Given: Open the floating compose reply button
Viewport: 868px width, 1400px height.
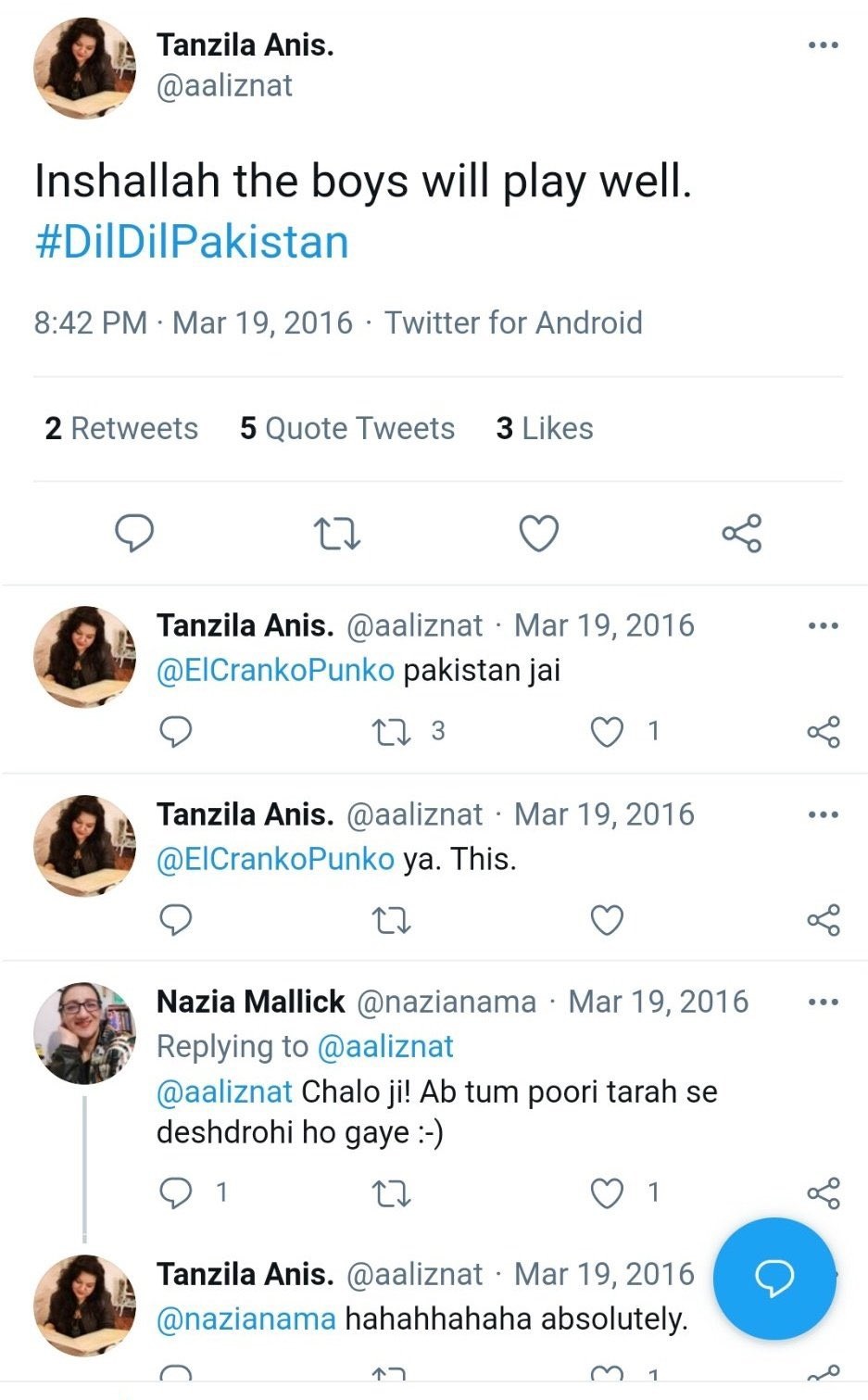Looking at the screenshot, I should 774,1279.
